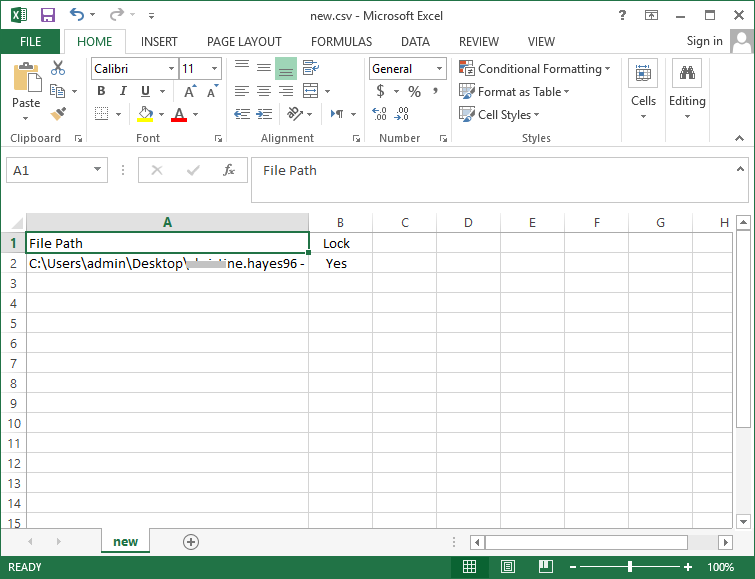Click Sign in link
Screen dimensions: 755x579
(x=704, y=41)
